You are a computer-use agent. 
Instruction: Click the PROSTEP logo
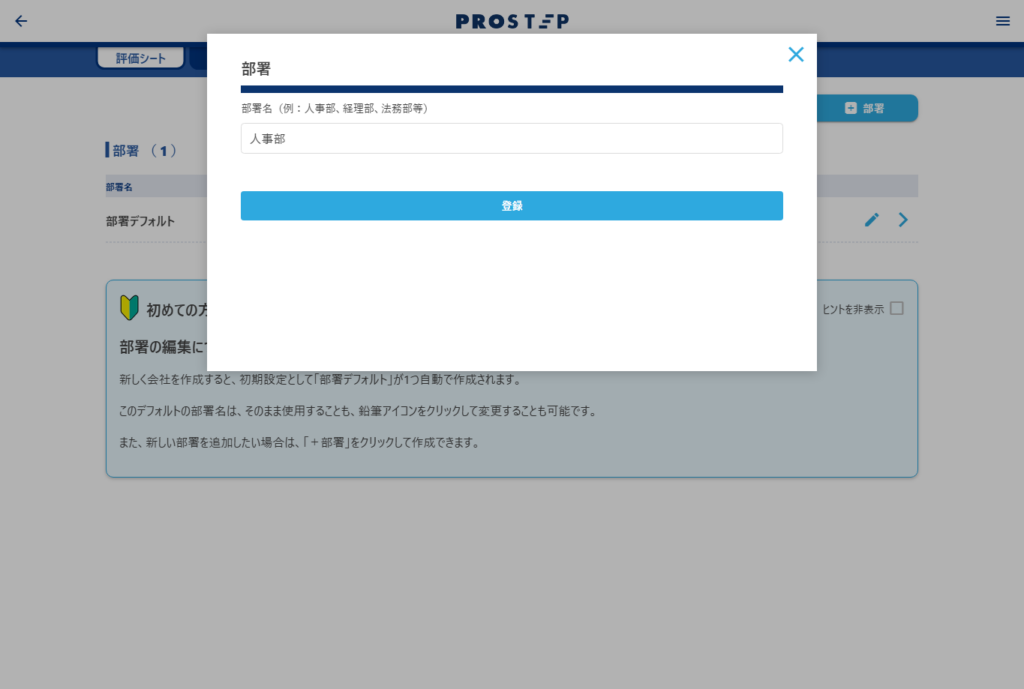tap(512, 21)
